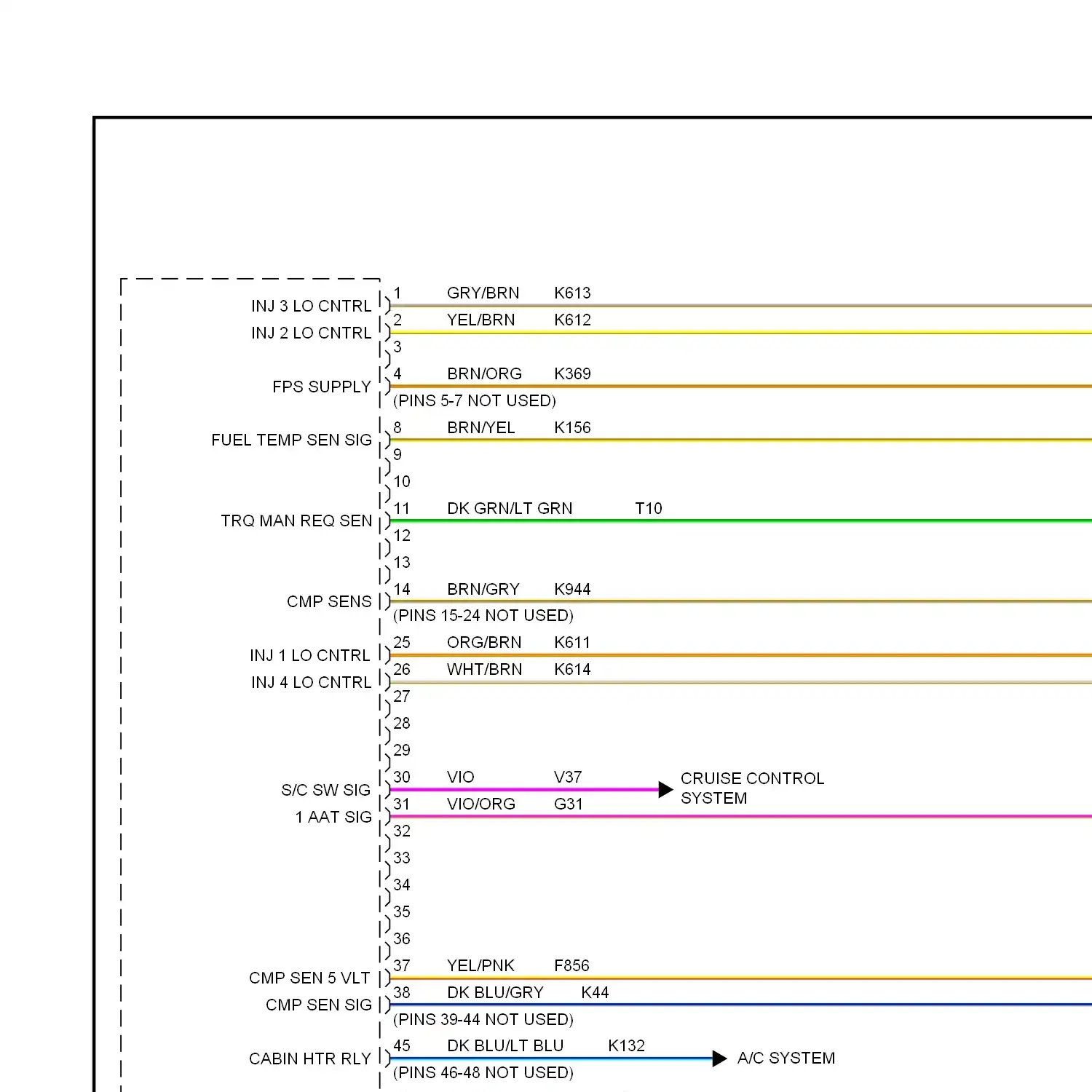Select circuit code K612
This screenshot has height=1092, width=1092.
click(572, 320)
